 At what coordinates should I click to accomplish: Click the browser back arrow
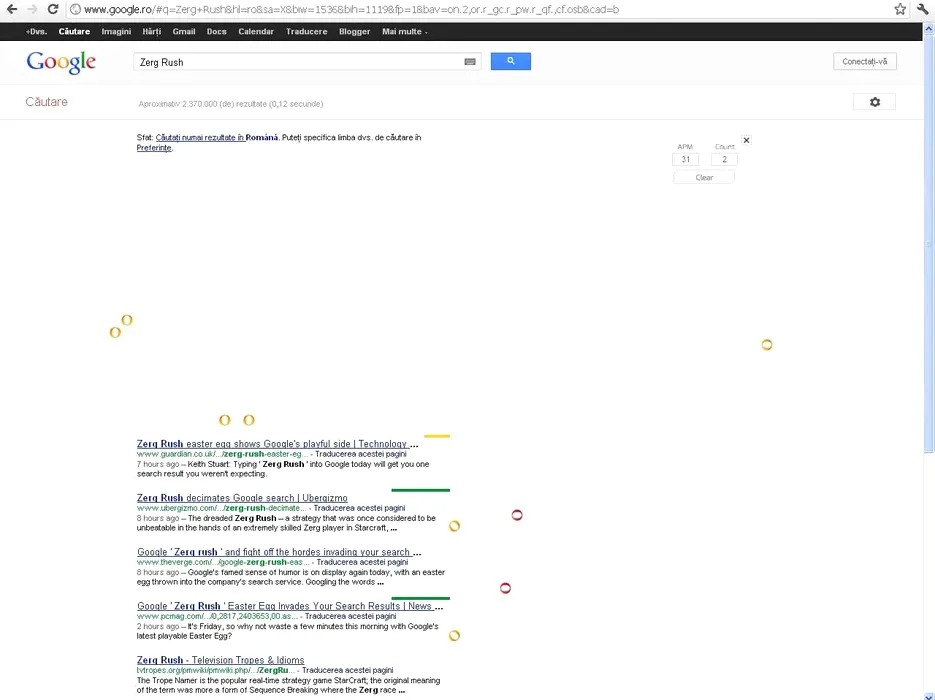[x=12, y=9]
